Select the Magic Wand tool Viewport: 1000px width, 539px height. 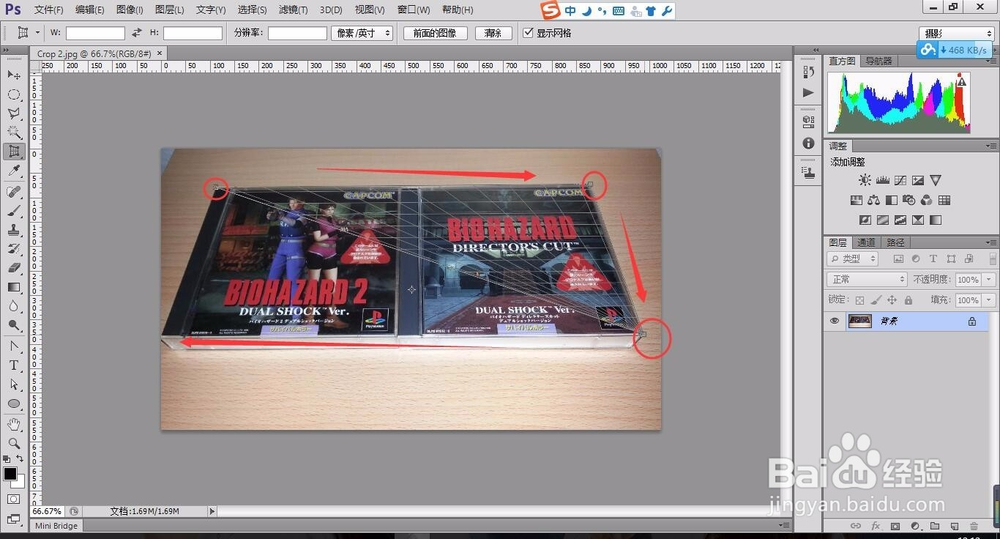click(13, 132)
